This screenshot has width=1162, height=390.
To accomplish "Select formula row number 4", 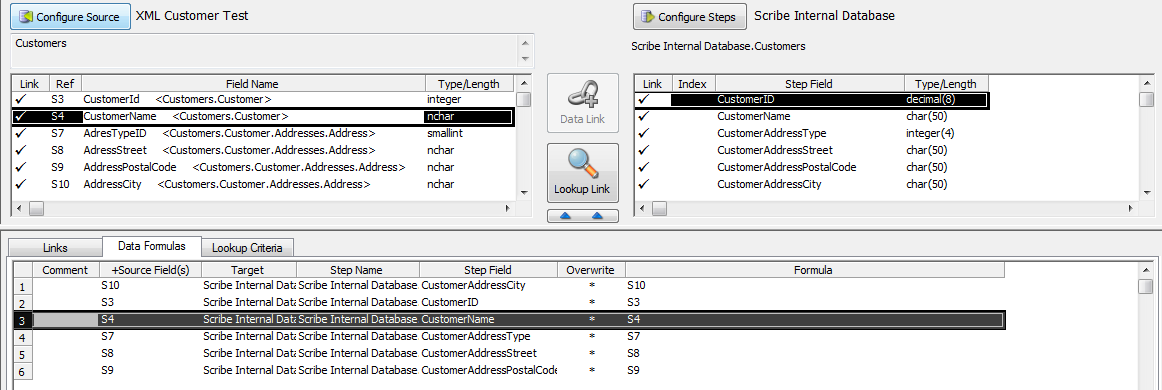I will [x=23, y=337].
